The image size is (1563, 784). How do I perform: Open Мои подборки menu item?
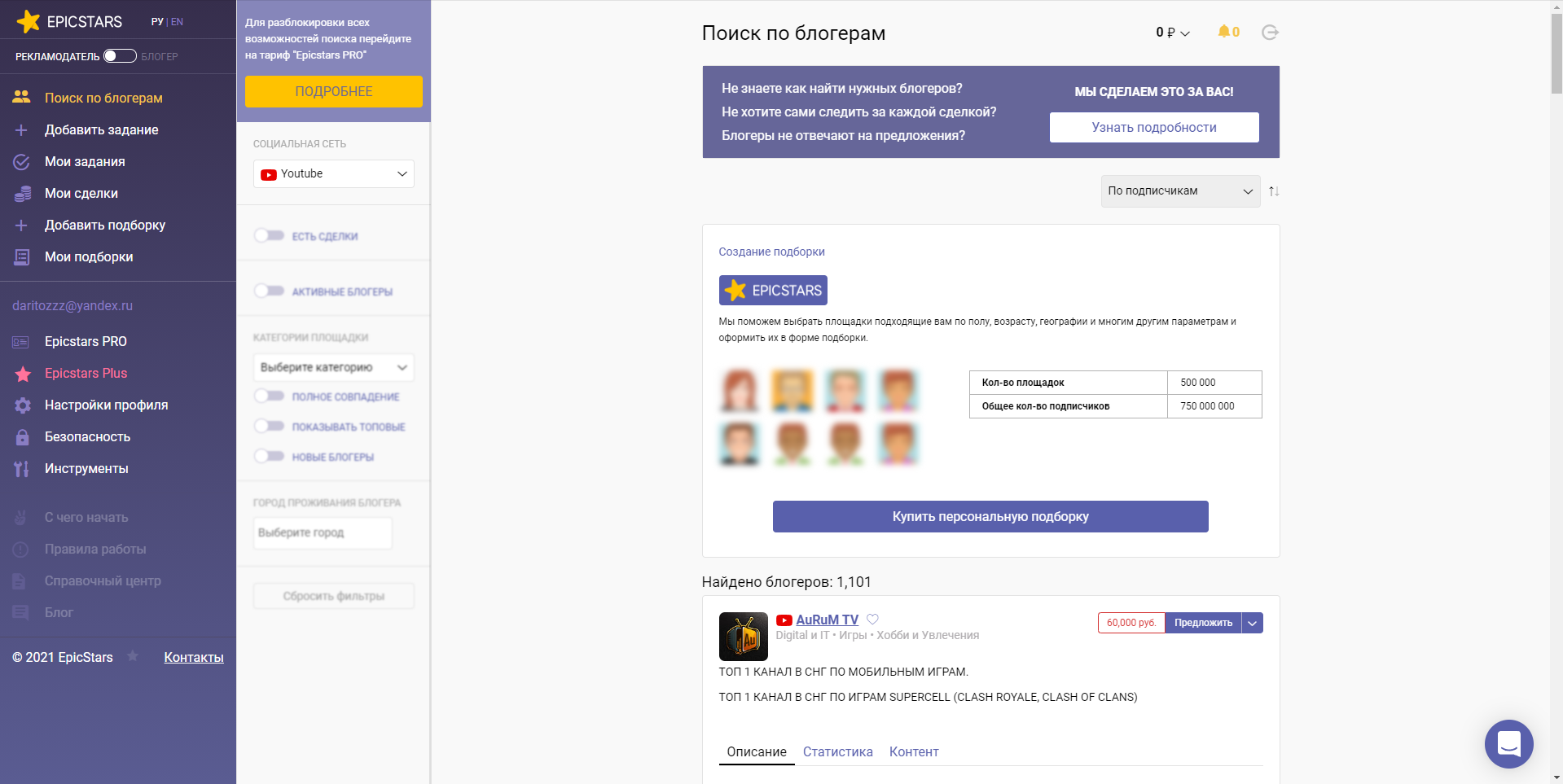pos(89,257)
